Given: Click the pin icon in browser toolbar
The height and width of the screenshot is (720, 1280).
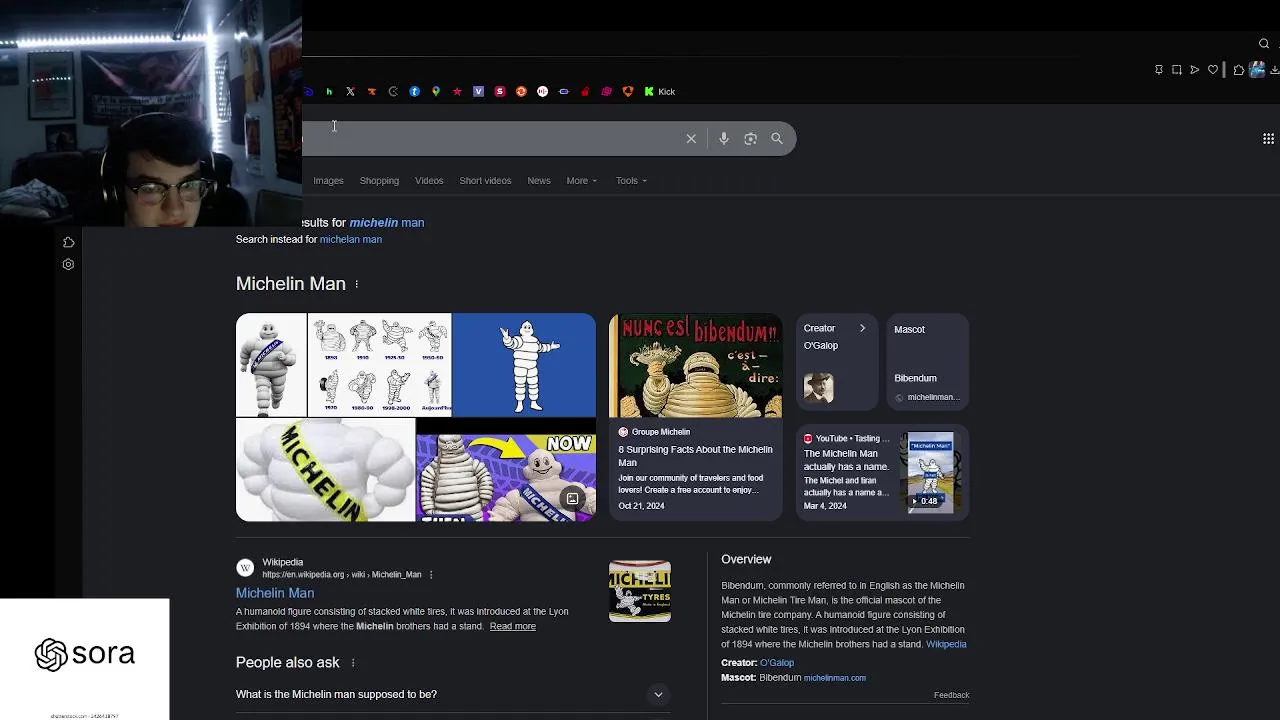Looking at the screenshot, I should click(x=1159, y=70).
